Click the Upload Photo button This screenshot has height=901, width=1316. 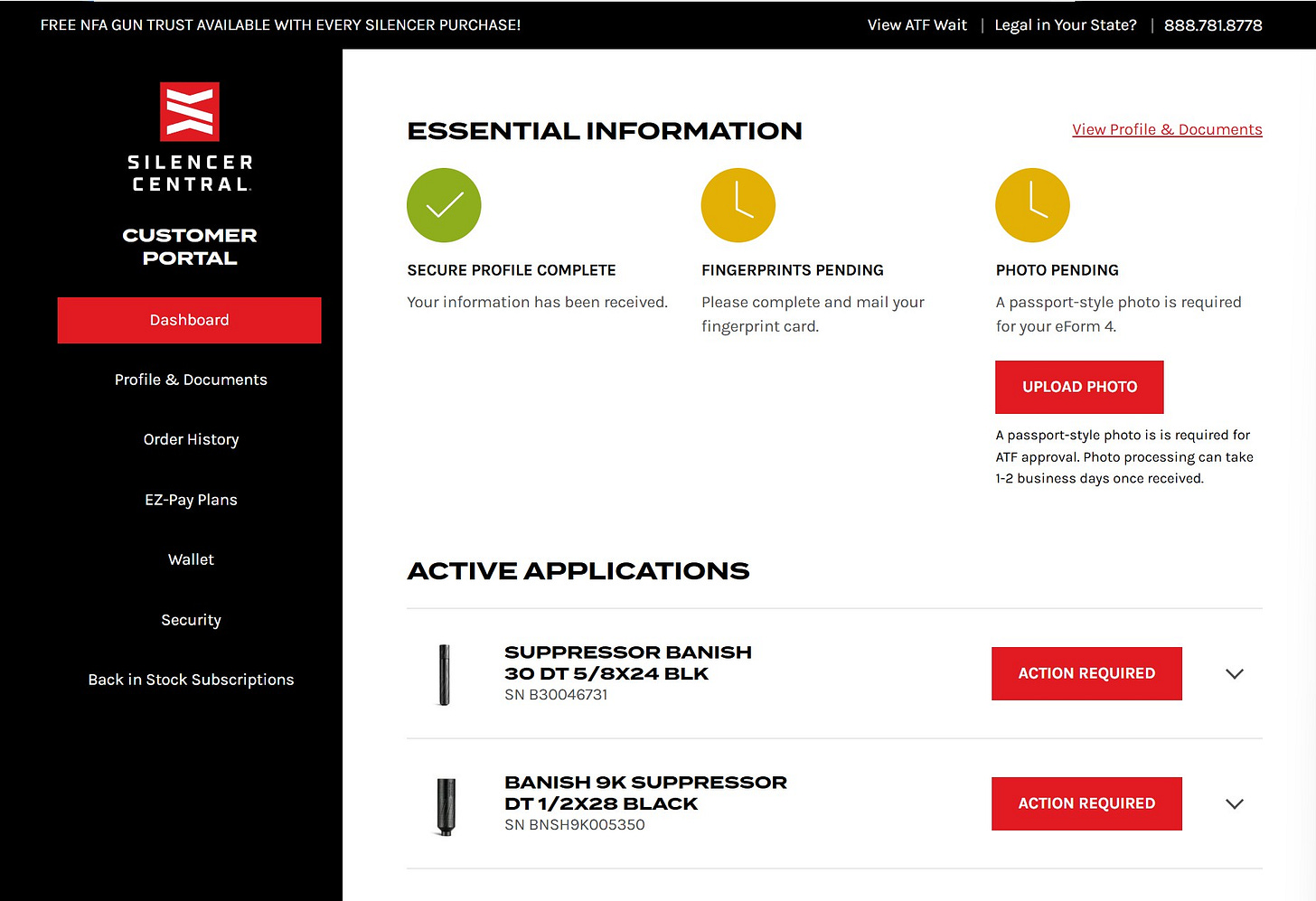pos(1079,387)
